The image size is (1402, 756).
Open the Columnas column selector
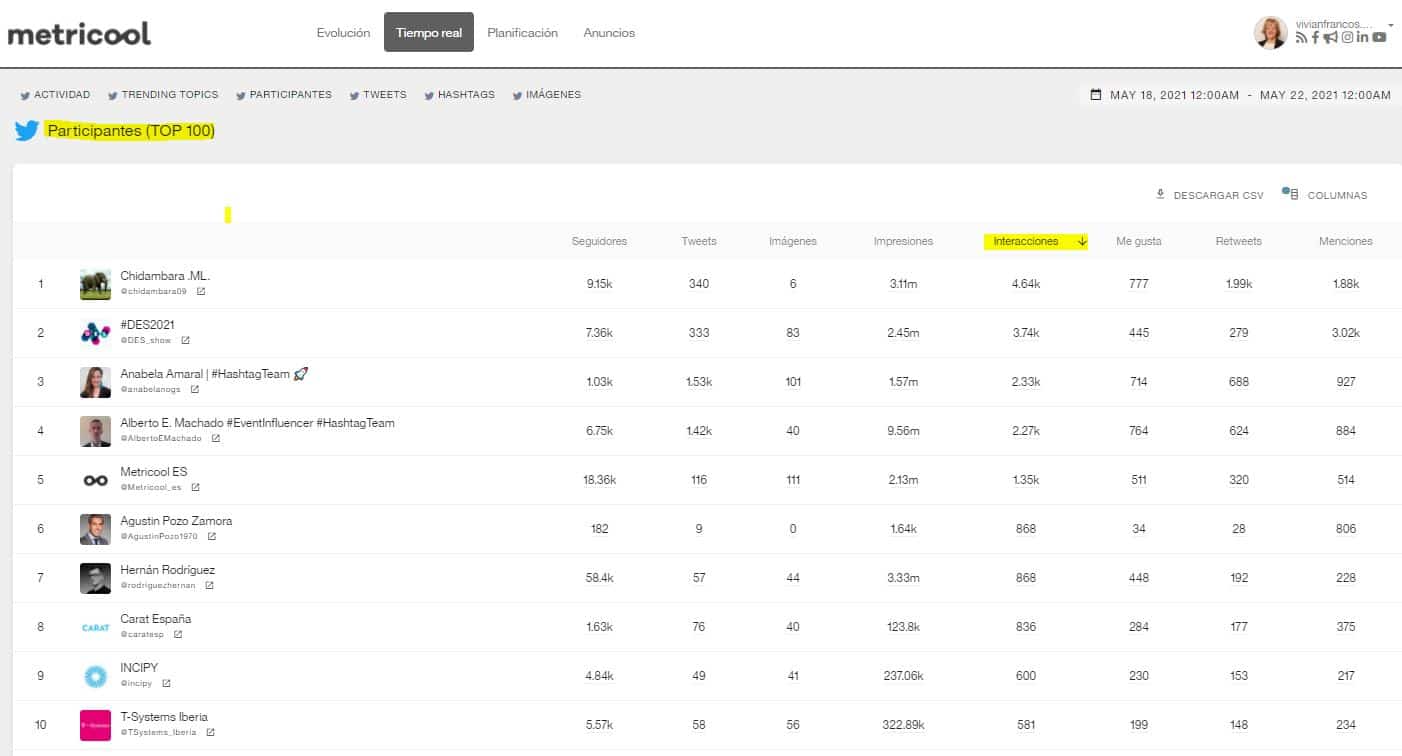(x=1325, y=195)
